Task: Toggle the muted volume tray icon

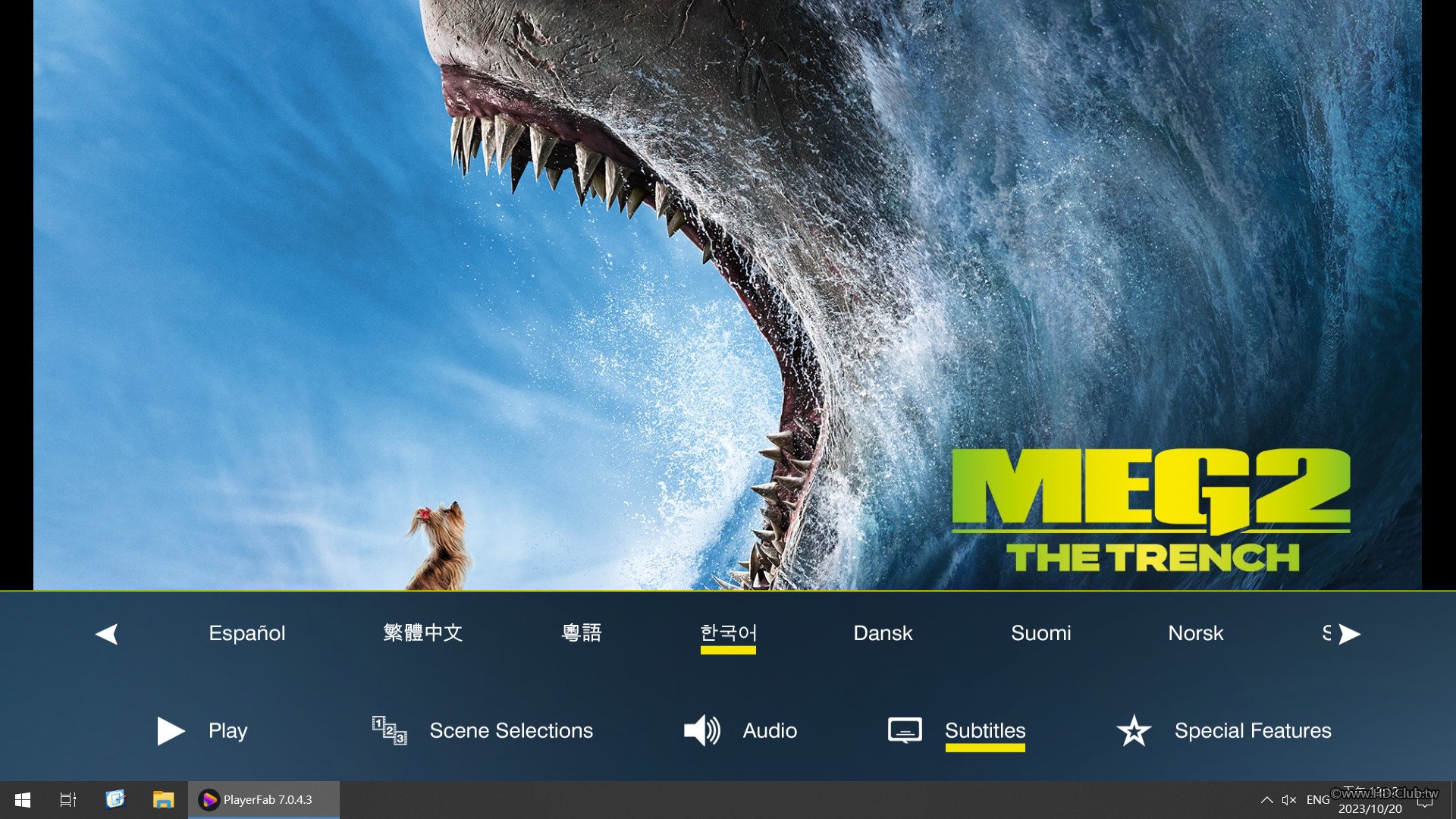Action: [1288, 799]
